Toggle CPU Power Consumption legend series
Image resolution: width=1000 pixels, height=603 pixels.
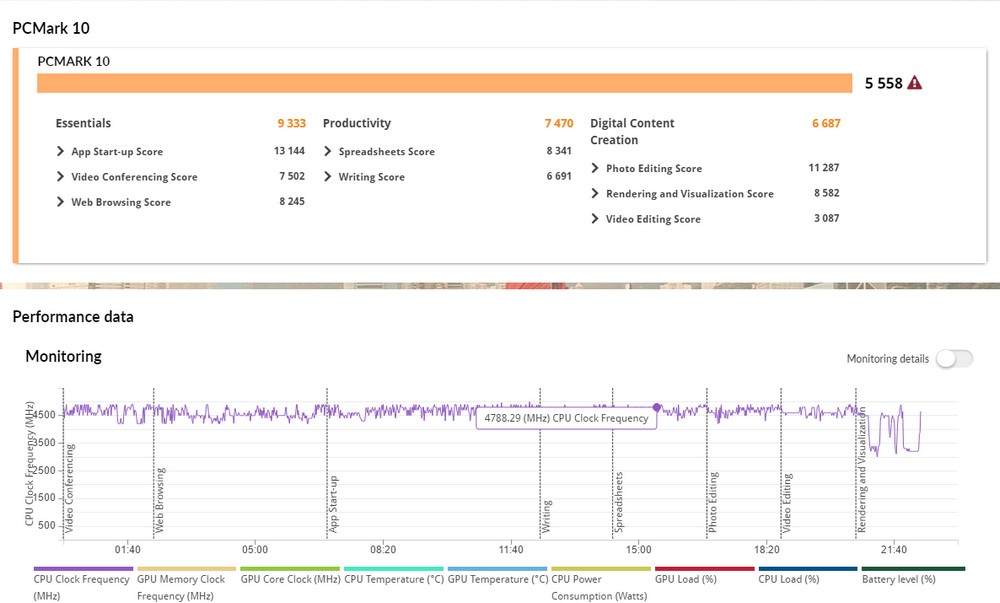599,586
